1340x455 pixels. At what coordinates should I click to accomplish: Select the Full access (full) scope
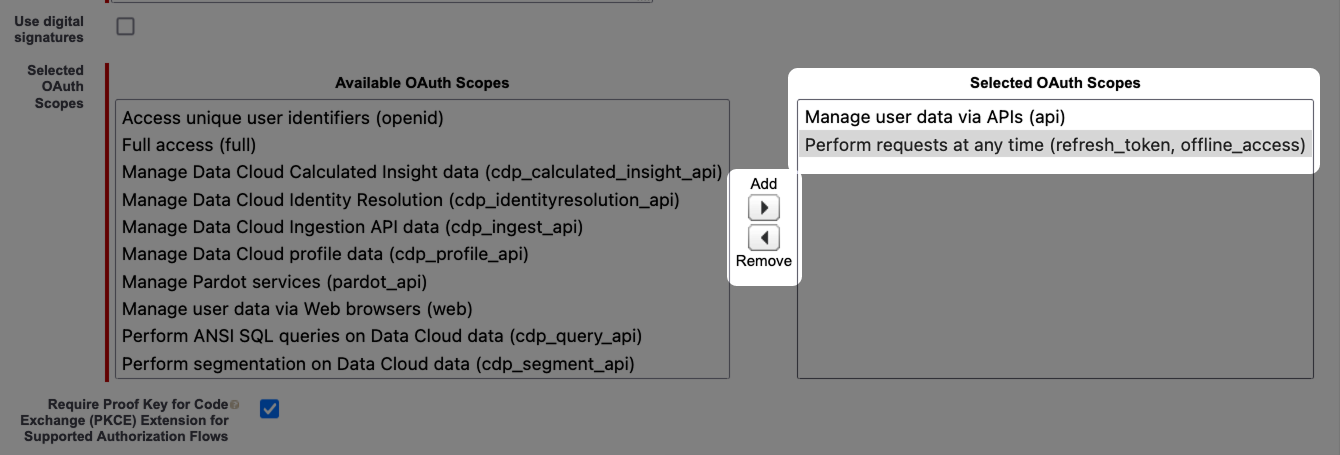(x=188, y=145)
